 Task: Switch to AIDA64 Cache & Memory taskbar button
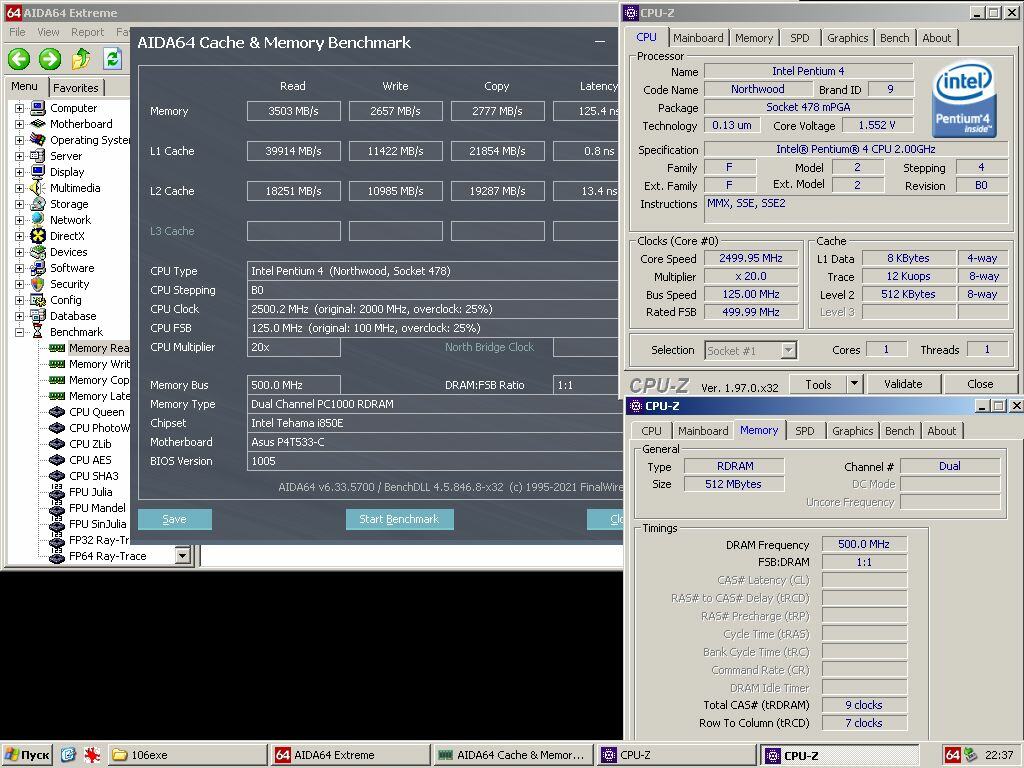click(x=513, y=755)
